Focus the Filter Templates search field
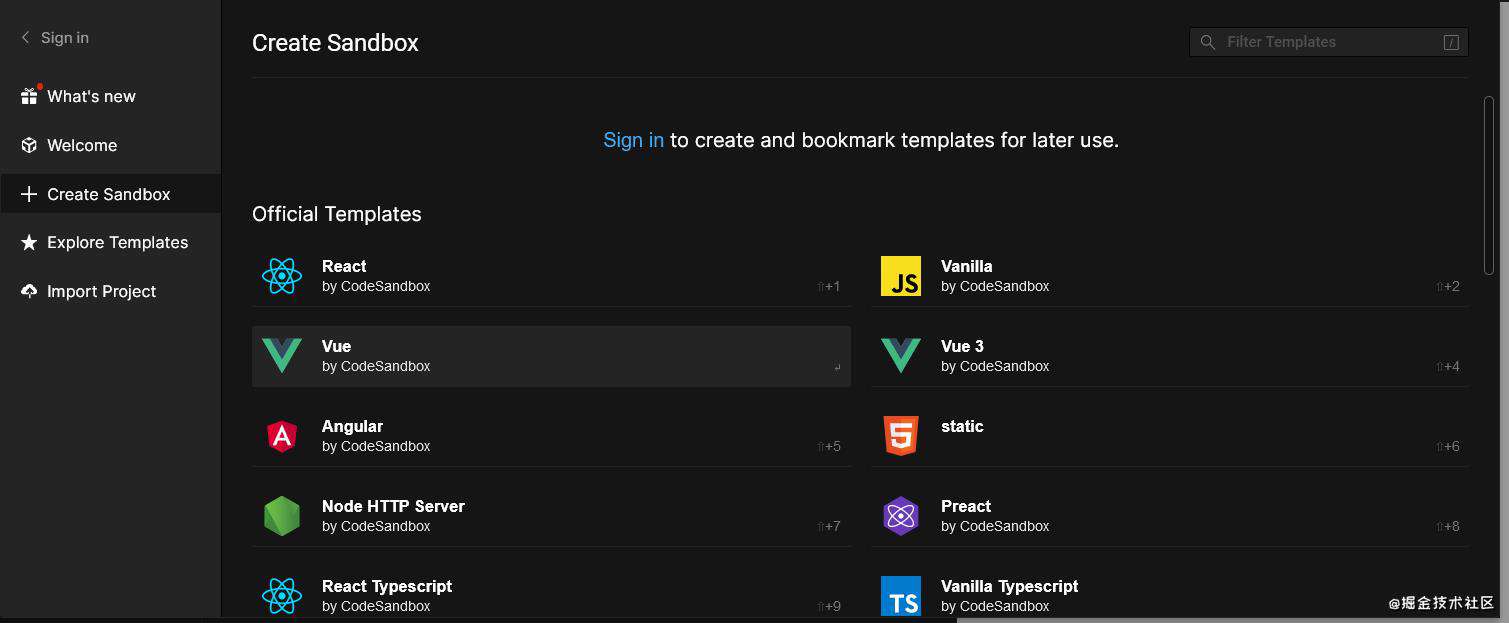 coord(1328,42)
